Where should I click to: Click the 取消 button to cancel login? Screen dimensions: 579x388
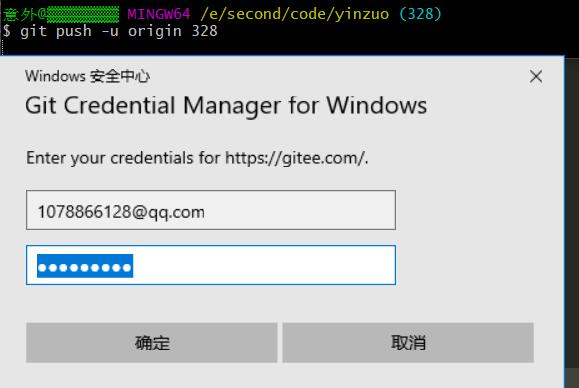pos(408,343)
